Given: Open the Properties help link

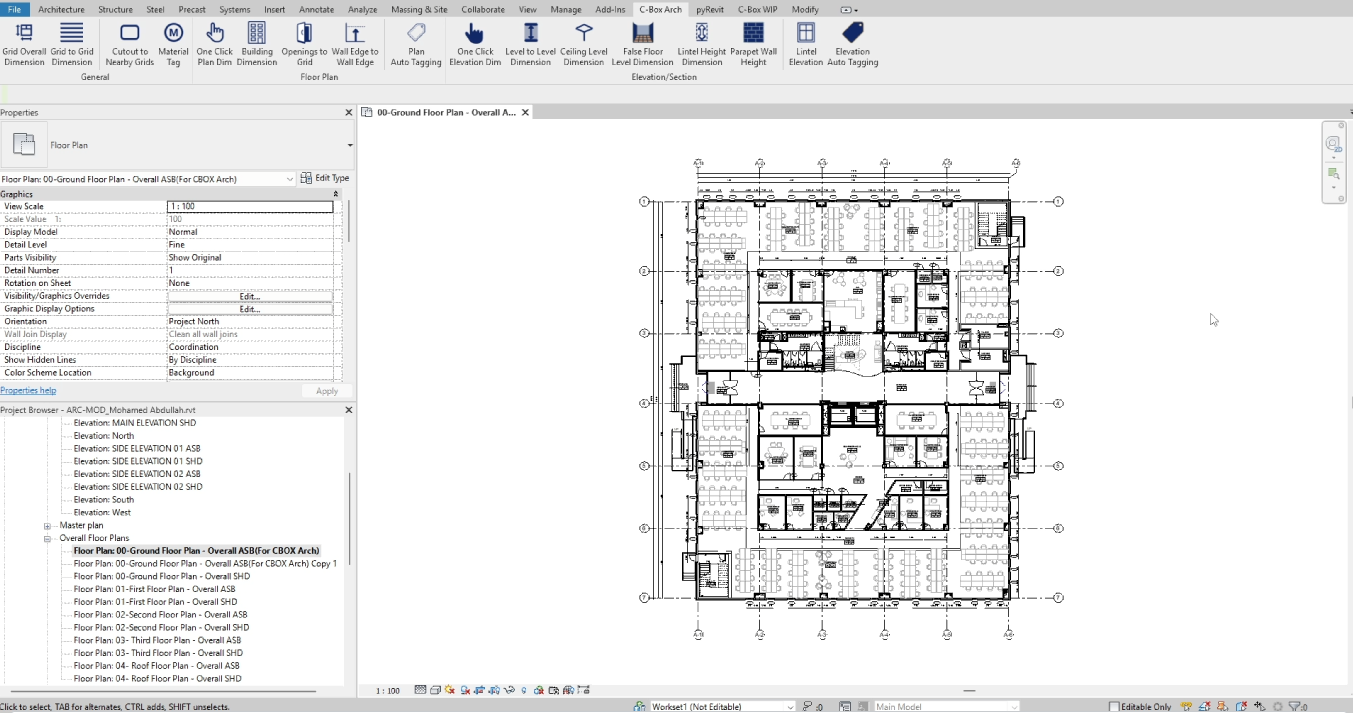Looking at the screenshot, I should [28, 390].
